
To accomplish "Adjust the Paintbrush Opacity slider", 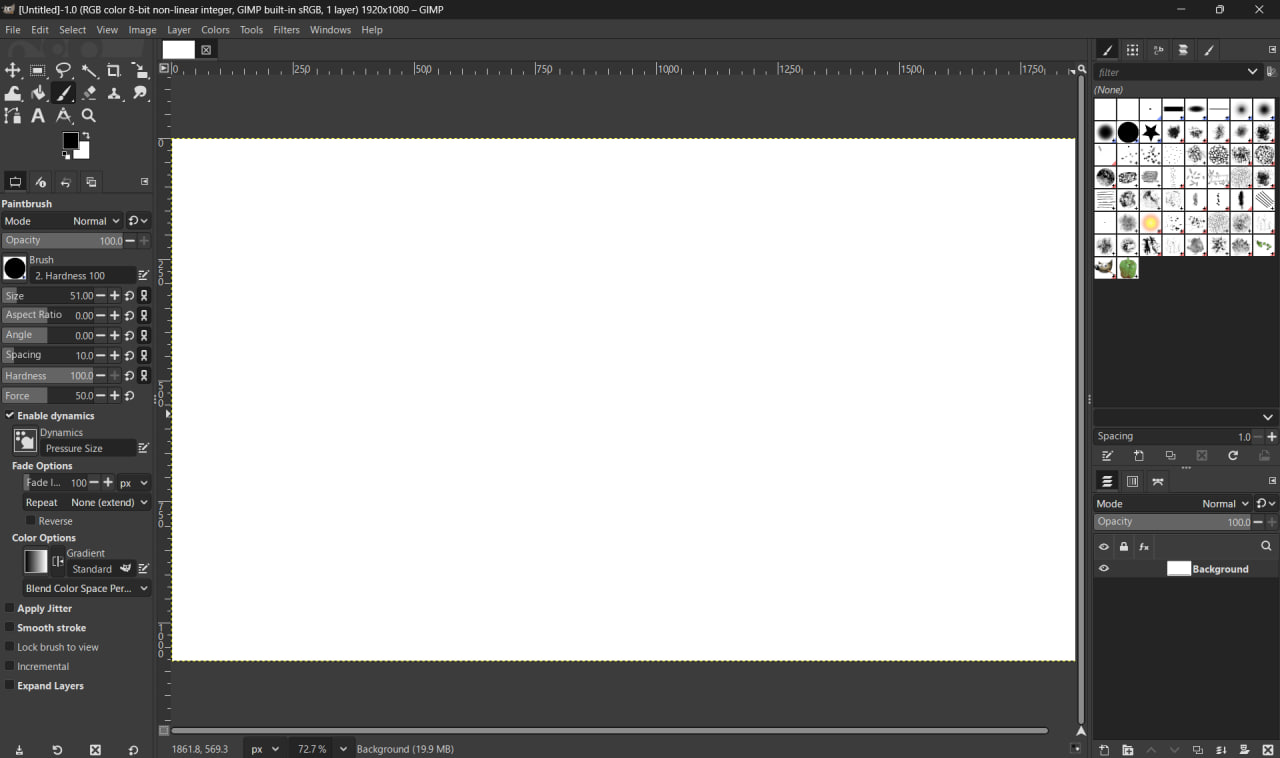I will point(62,241).
